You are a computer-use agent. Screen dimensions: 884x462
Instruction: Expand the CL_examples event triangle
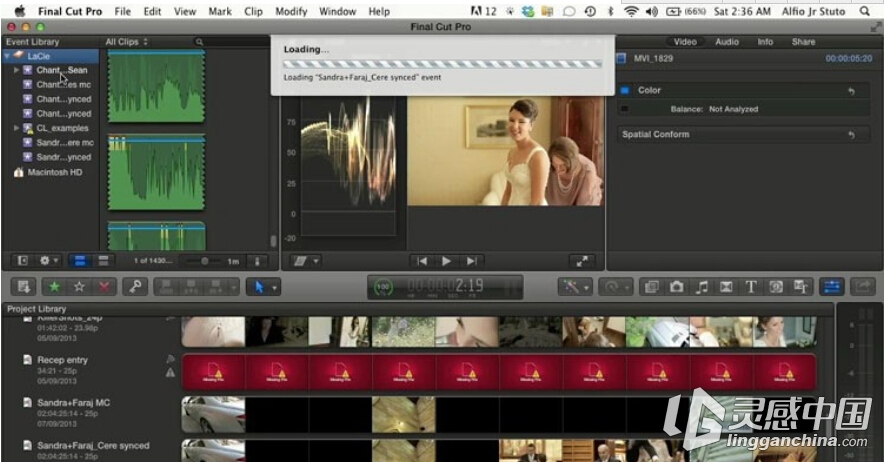click(x=16, y=128)
